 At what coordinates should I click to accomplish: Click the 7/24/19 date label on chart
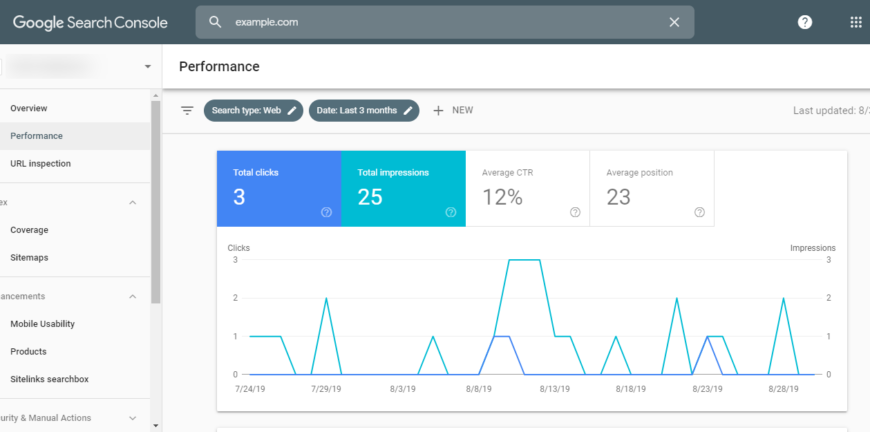click(x=250, y=389)
